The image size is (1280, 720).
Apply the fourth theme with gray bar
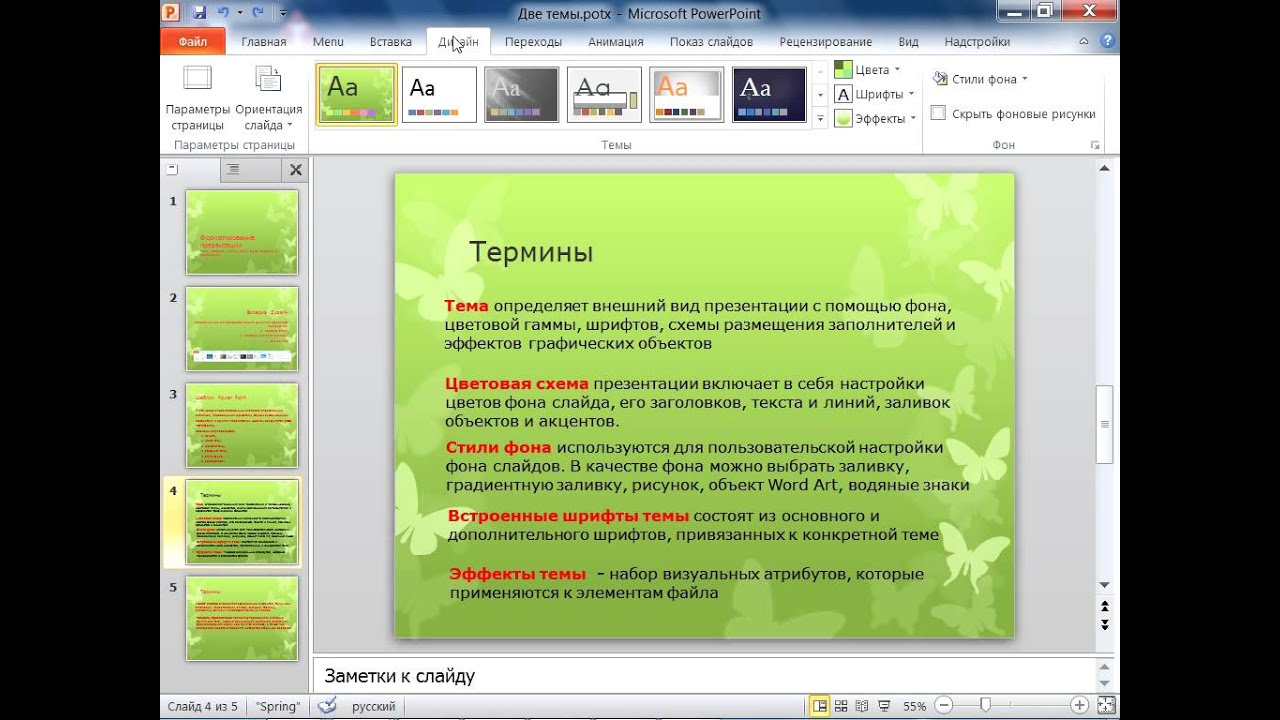coord(604,94)
